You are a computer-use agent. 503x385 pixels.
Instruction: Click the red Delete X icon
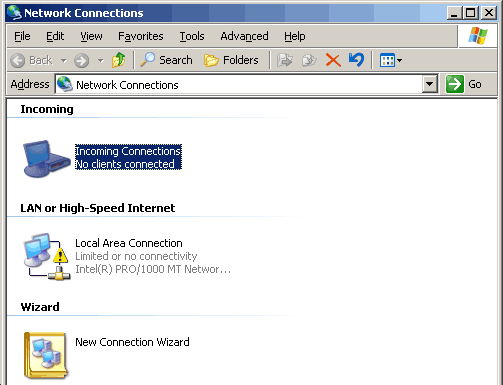pyautogui.click(x=333, y=60)
